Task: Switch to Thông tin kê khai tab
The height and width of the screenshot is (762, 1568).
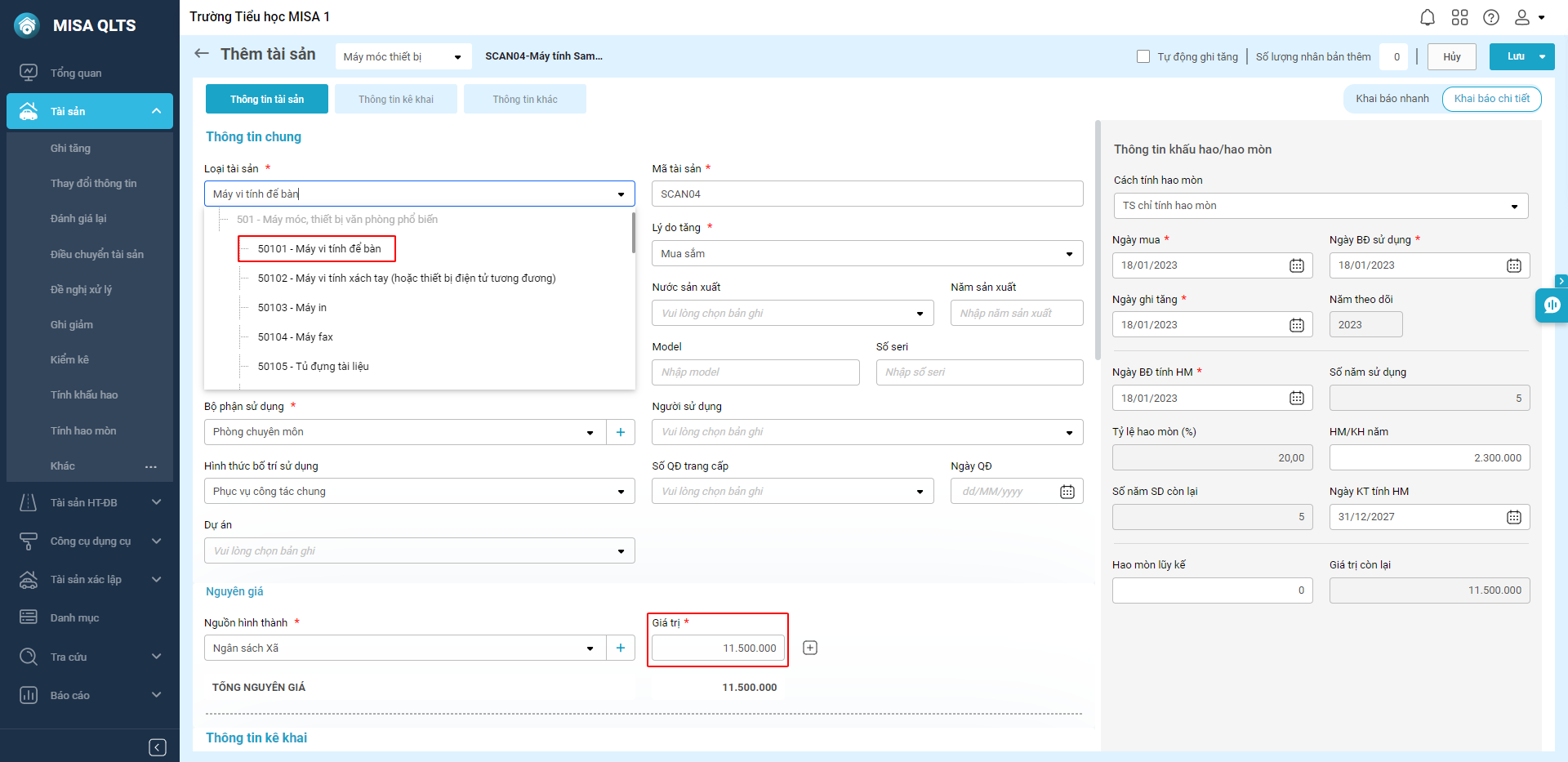Action: (396, 99)
